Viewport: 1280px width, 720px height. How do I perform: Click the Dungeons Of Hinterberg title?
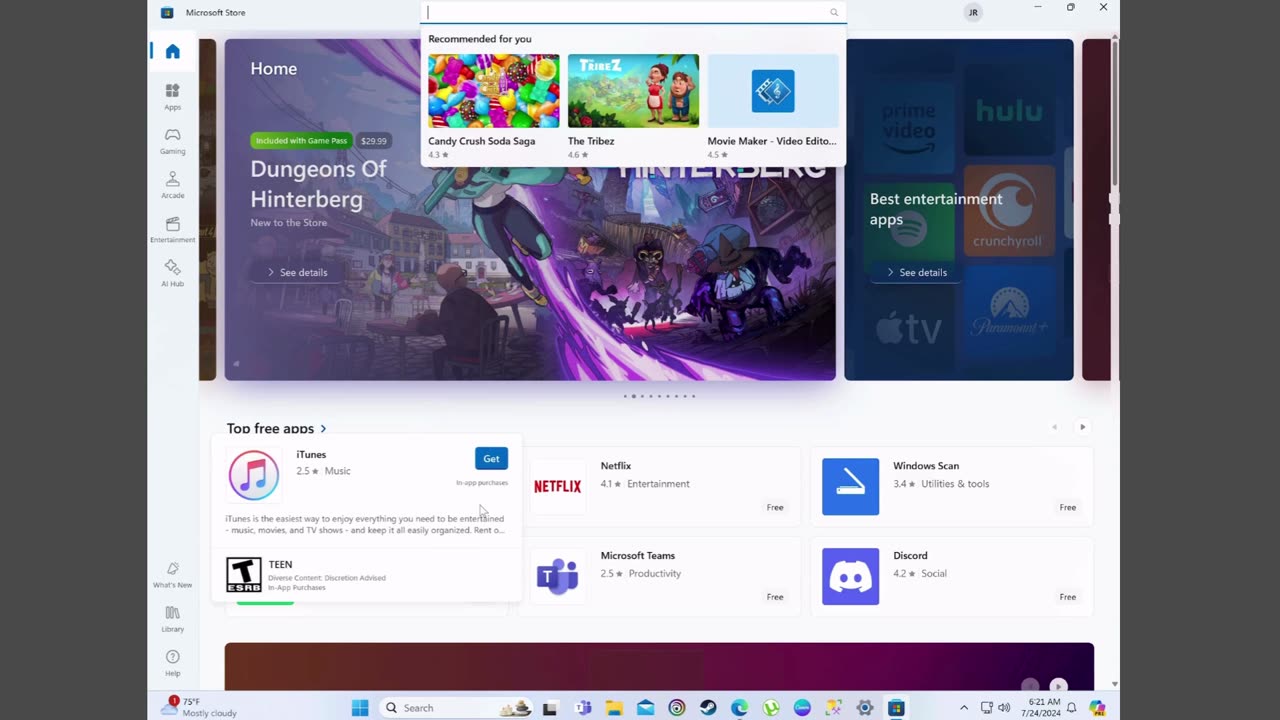pos(318,184)
